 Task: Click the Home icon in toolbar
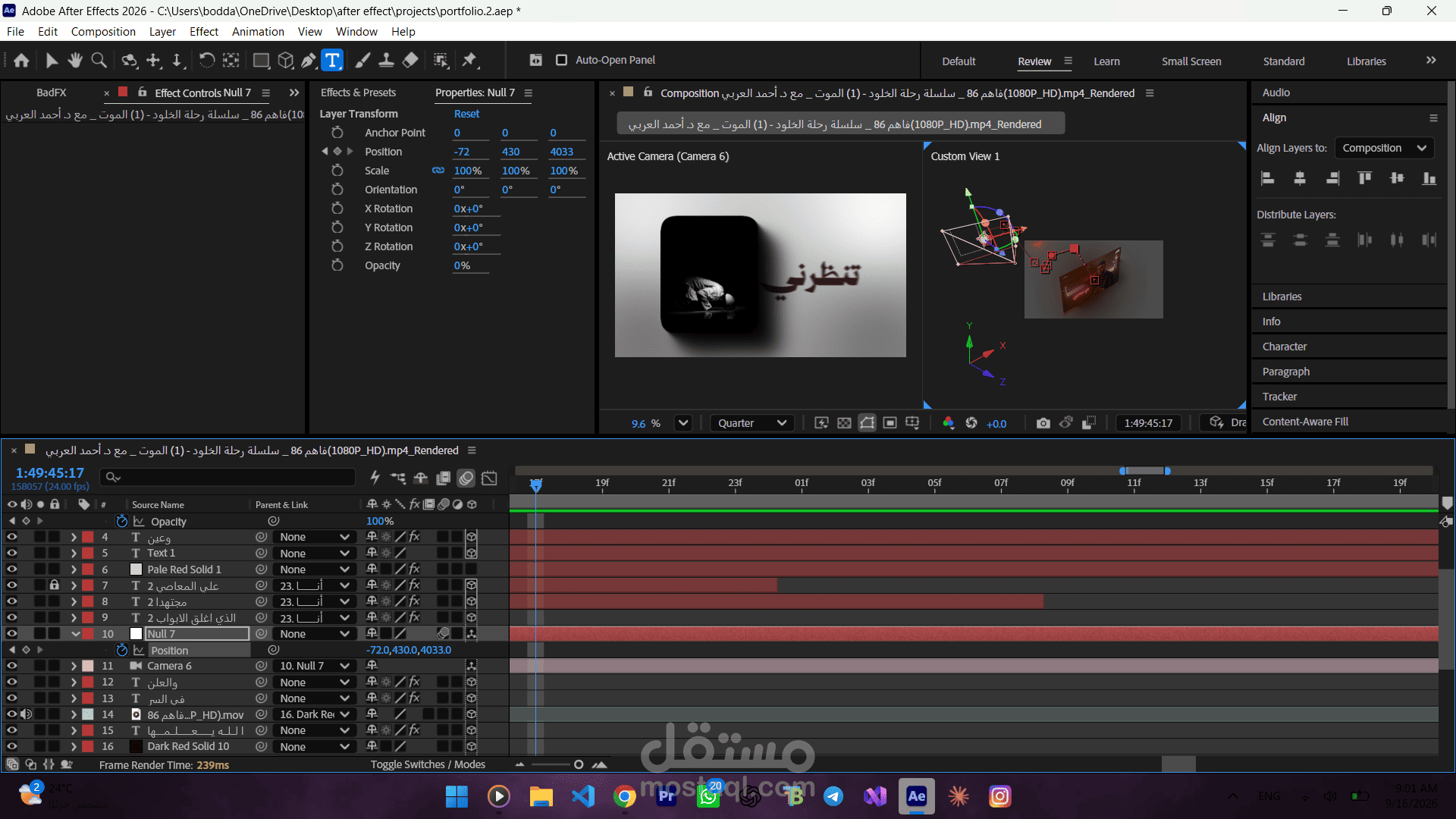click(21, 60)
